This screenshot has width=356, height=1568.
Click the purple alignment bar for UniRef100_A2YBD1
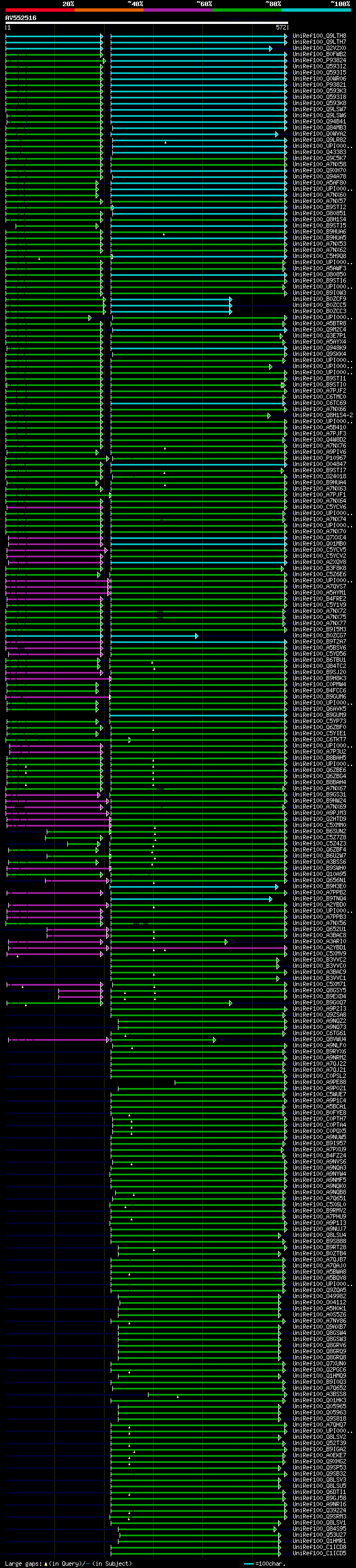(x=199, y=948)
